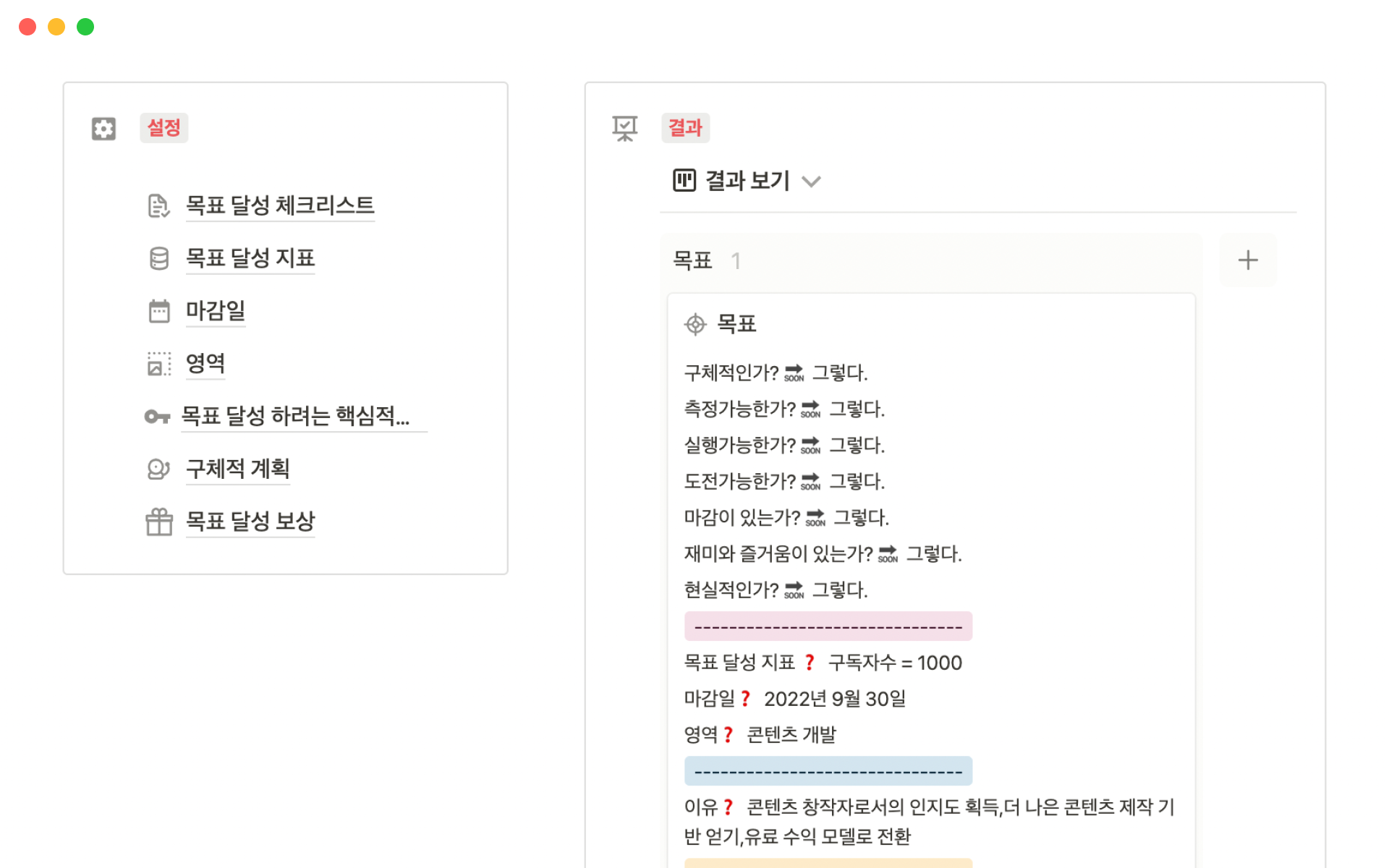Click the blue dashed divider bar
This screenshot has height=868, width=1389.
tap(828, 771)
